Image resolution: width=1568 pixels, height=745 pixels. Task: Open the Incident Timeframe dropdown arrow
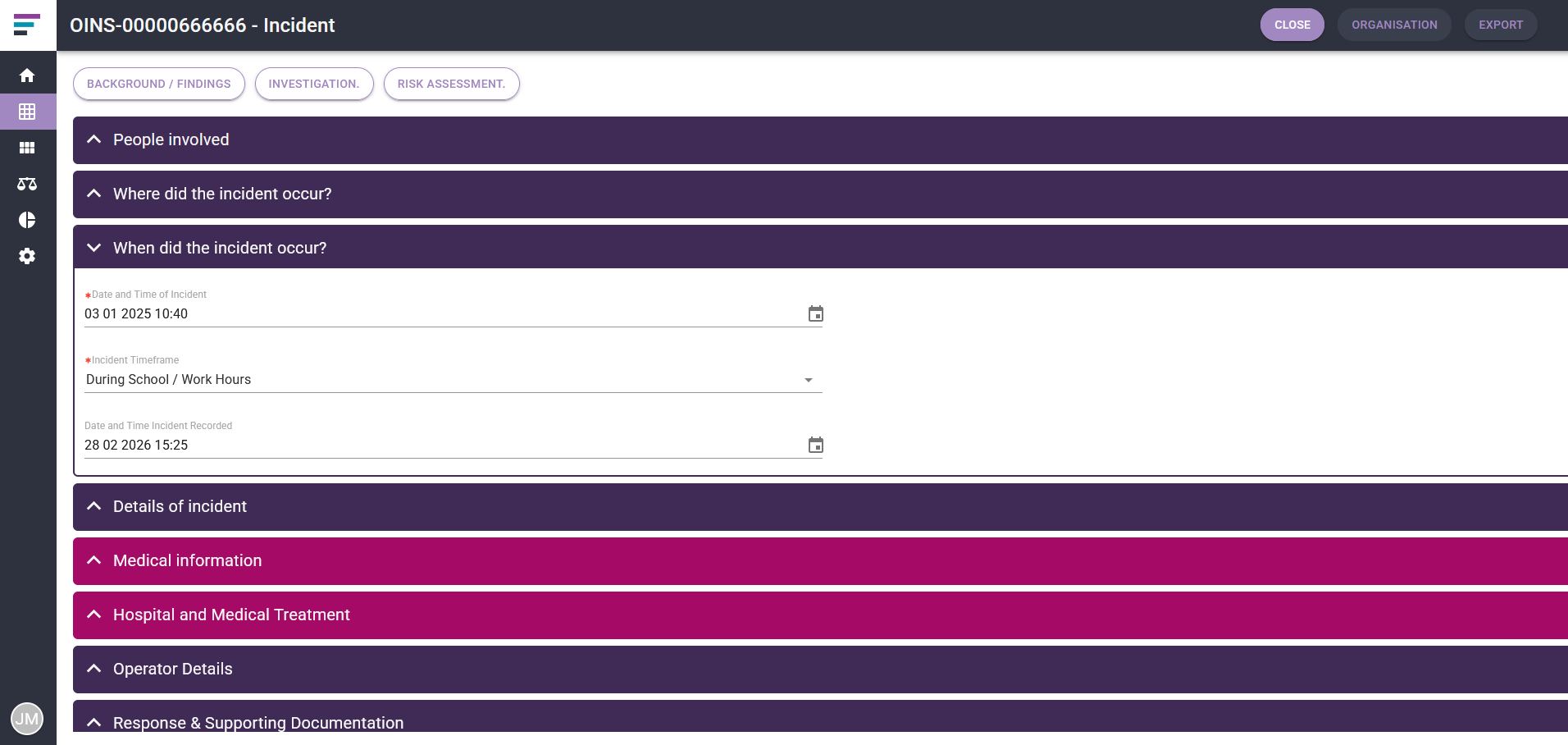click(x=809, y=380)
